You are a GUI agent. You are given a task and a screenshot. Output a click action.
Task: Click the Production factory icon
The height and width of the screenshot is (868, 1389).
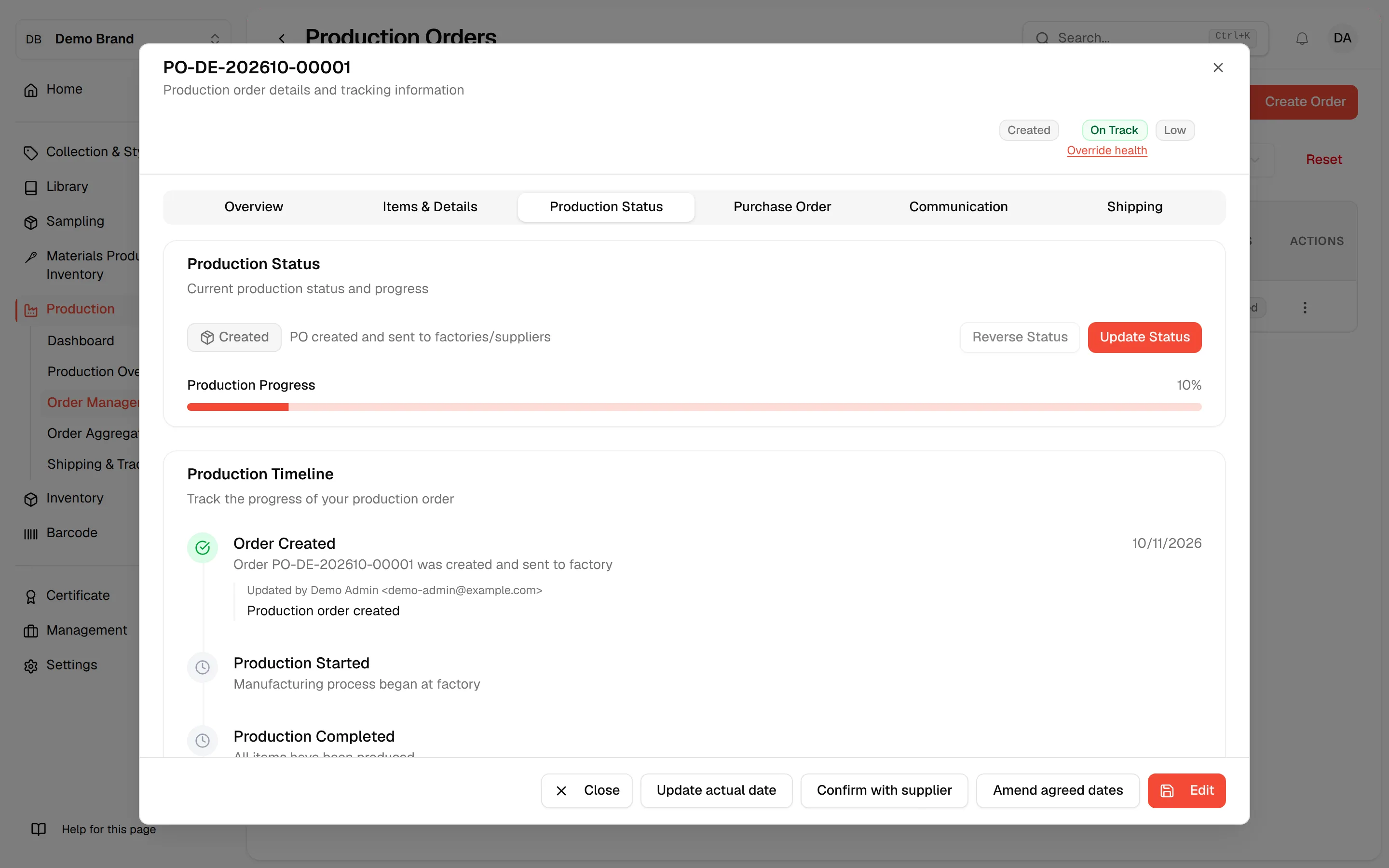point(31,310)
